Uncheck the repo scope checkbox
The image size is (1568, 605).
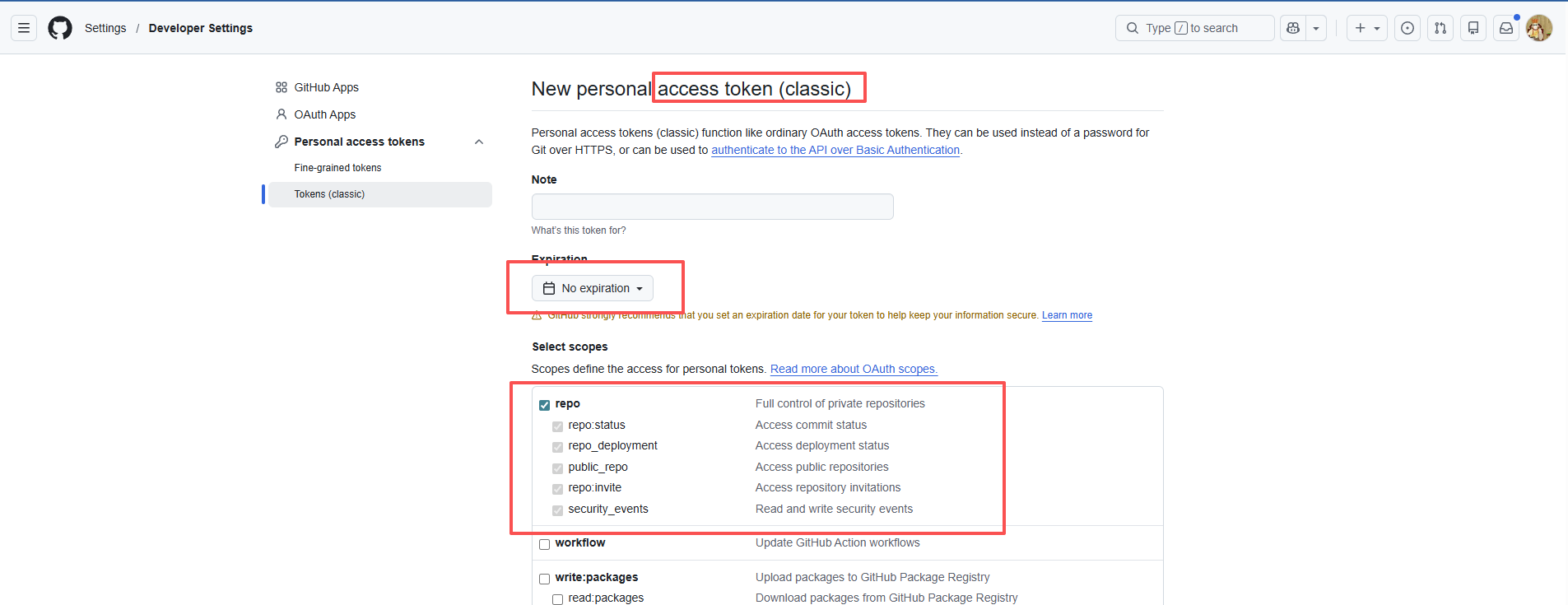click(x=544, y=405)
